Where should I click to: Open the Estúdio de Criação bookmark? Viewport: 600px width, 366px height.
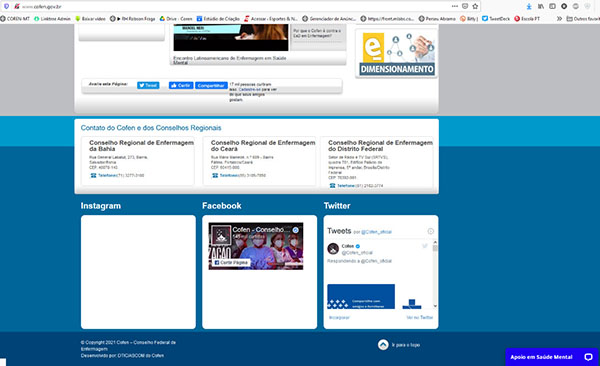(218, 18)
